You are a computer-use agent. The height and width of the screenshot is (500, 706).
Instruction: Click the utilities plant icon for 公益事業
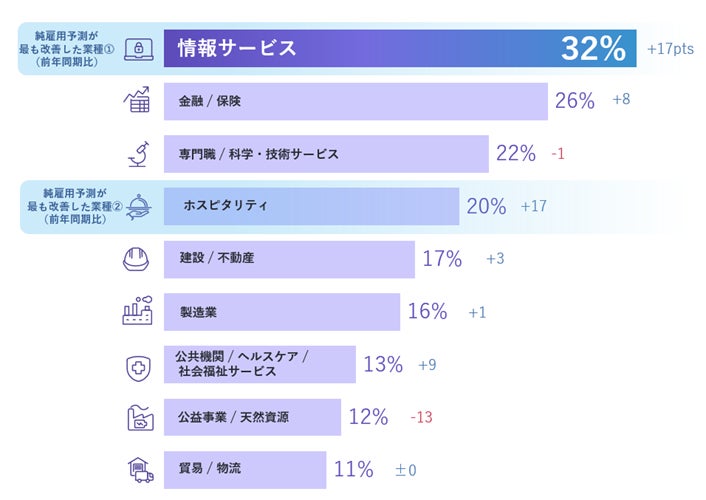coord(138,417)
